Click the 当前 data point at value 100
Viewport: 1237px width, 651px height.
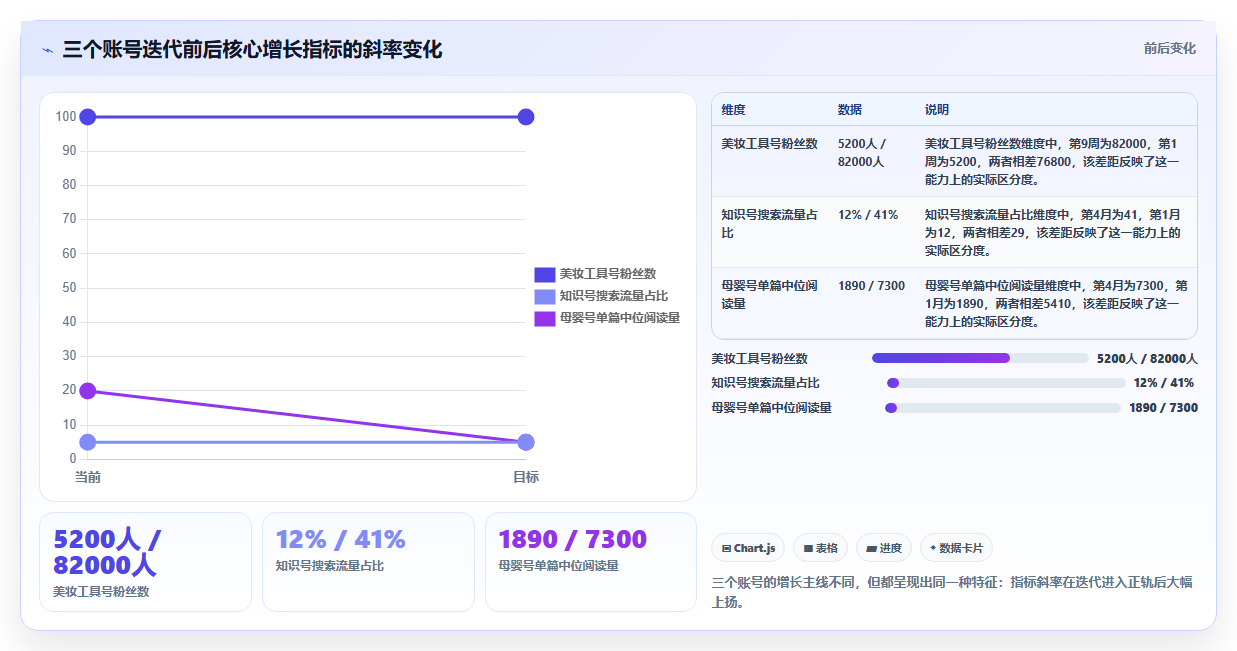point(87,117)
